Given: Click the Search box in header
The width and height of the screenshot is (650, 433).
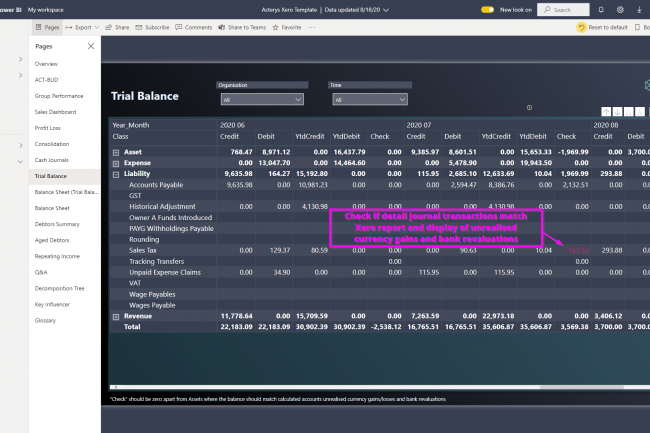Looking at the screenshot, I should [563, 10].
